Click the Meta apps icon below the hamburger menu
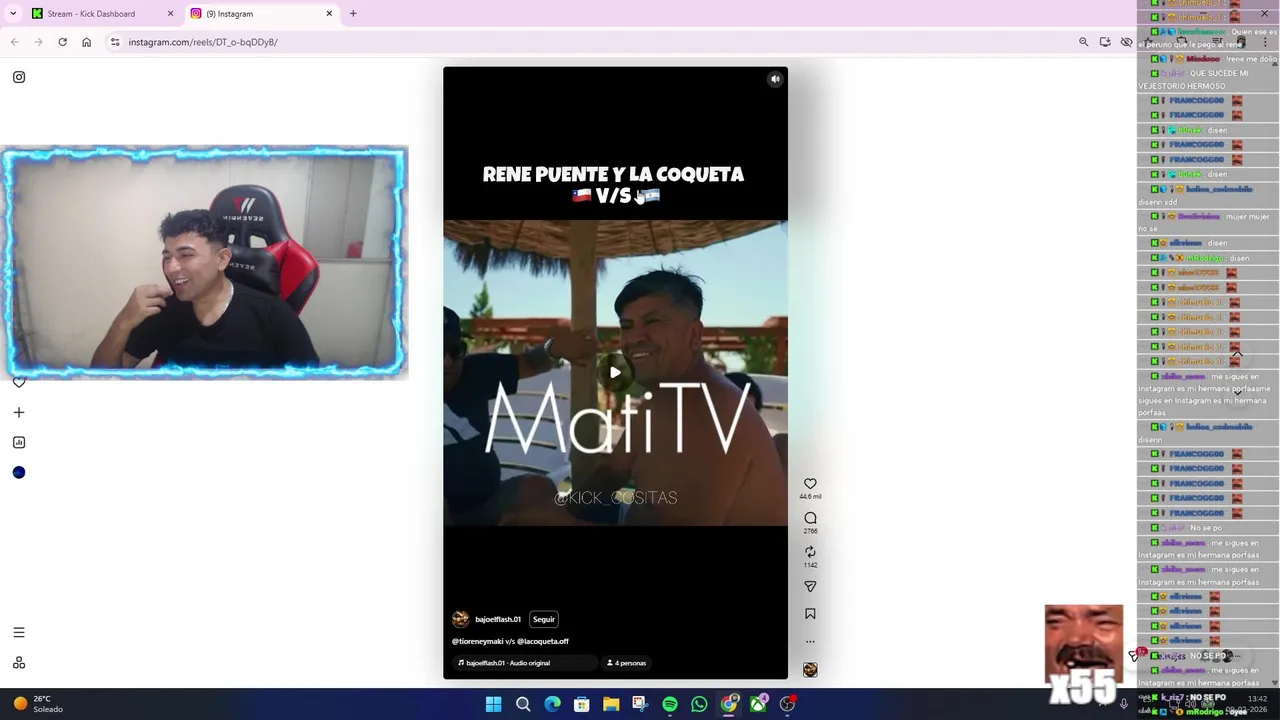 pyautogui.click(x=19, y=662)
